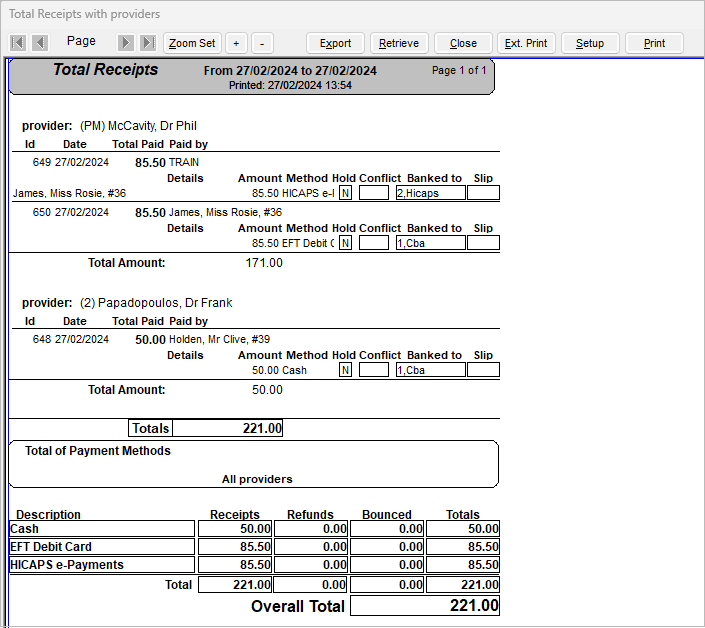705x628 pixels.
Task: Click EFT Debit Card refunds 0.00
Action: click(311, 547)
